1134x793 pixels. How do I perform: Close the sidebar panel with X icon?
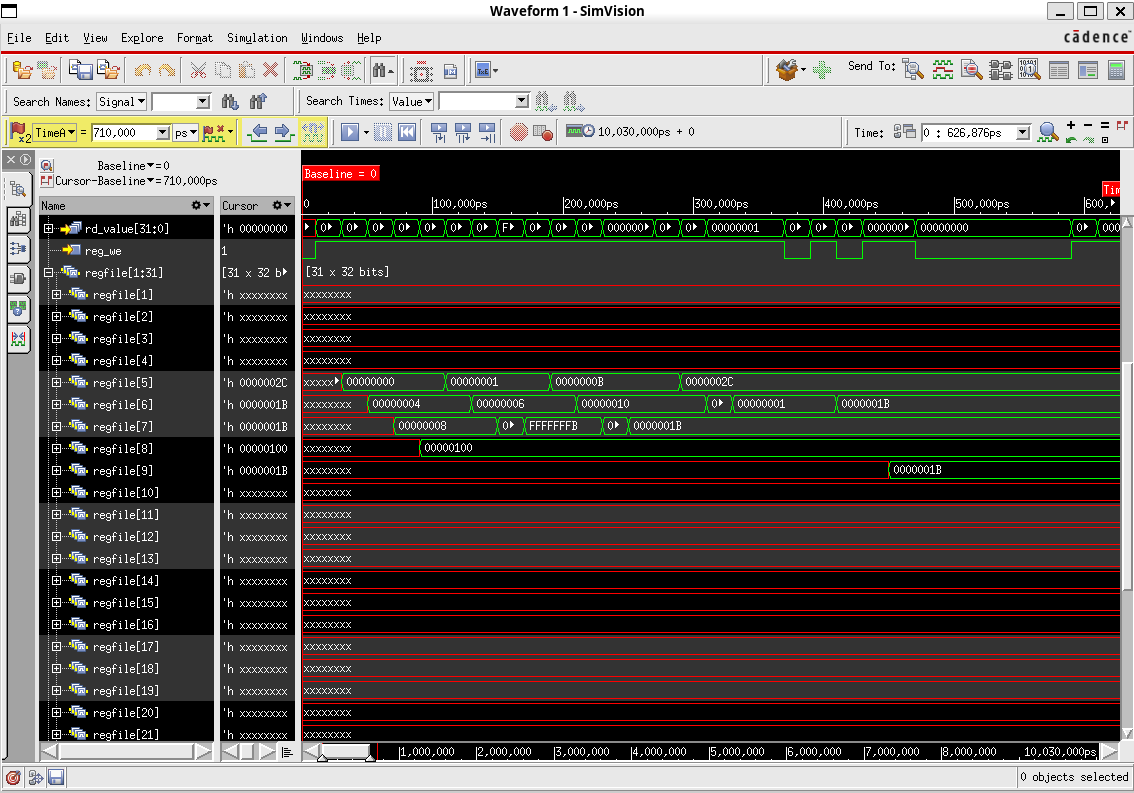[11, 159]
